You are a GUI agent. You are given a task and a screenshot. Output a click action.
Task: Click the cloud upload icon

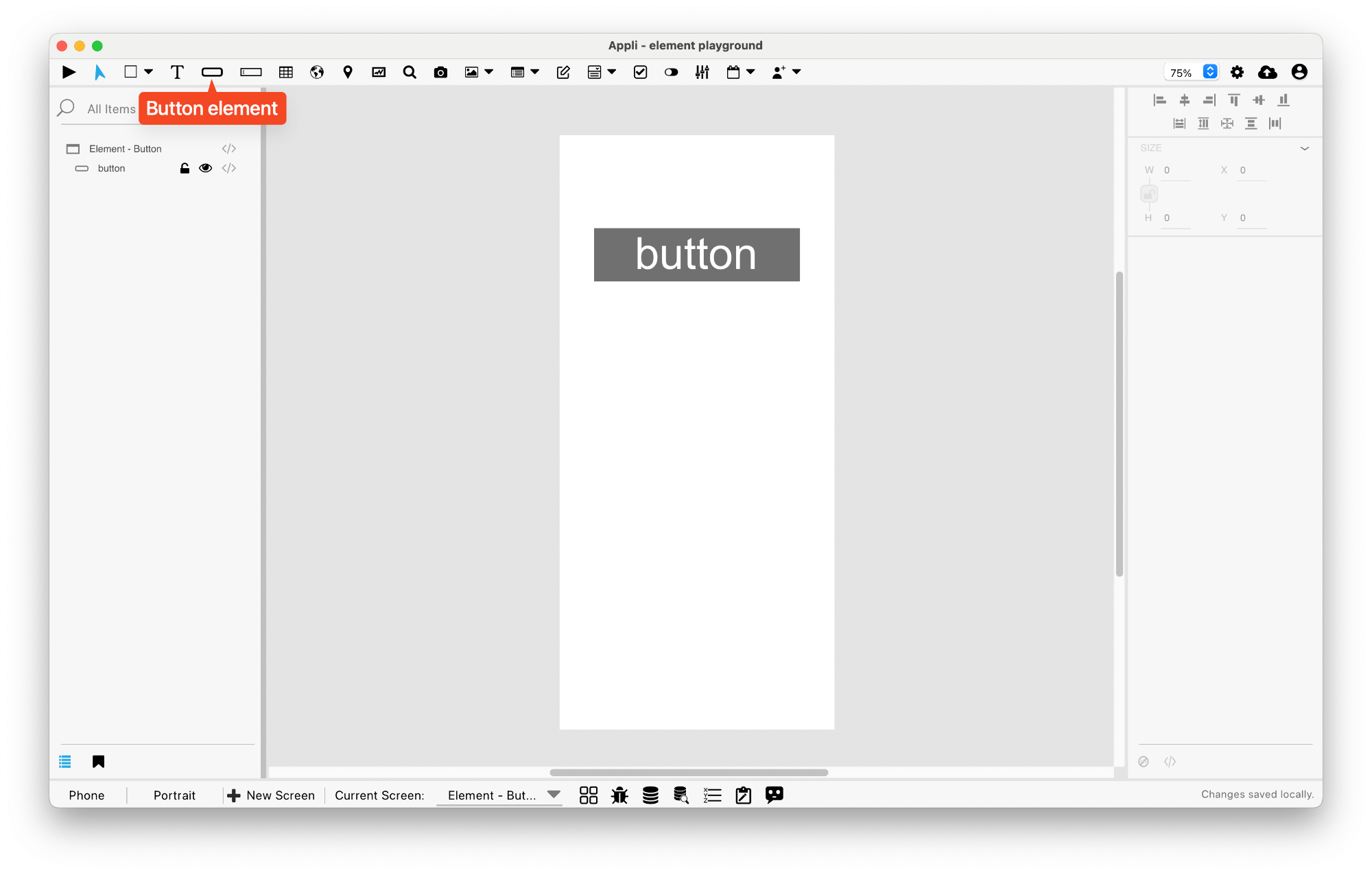(1267, 72)
